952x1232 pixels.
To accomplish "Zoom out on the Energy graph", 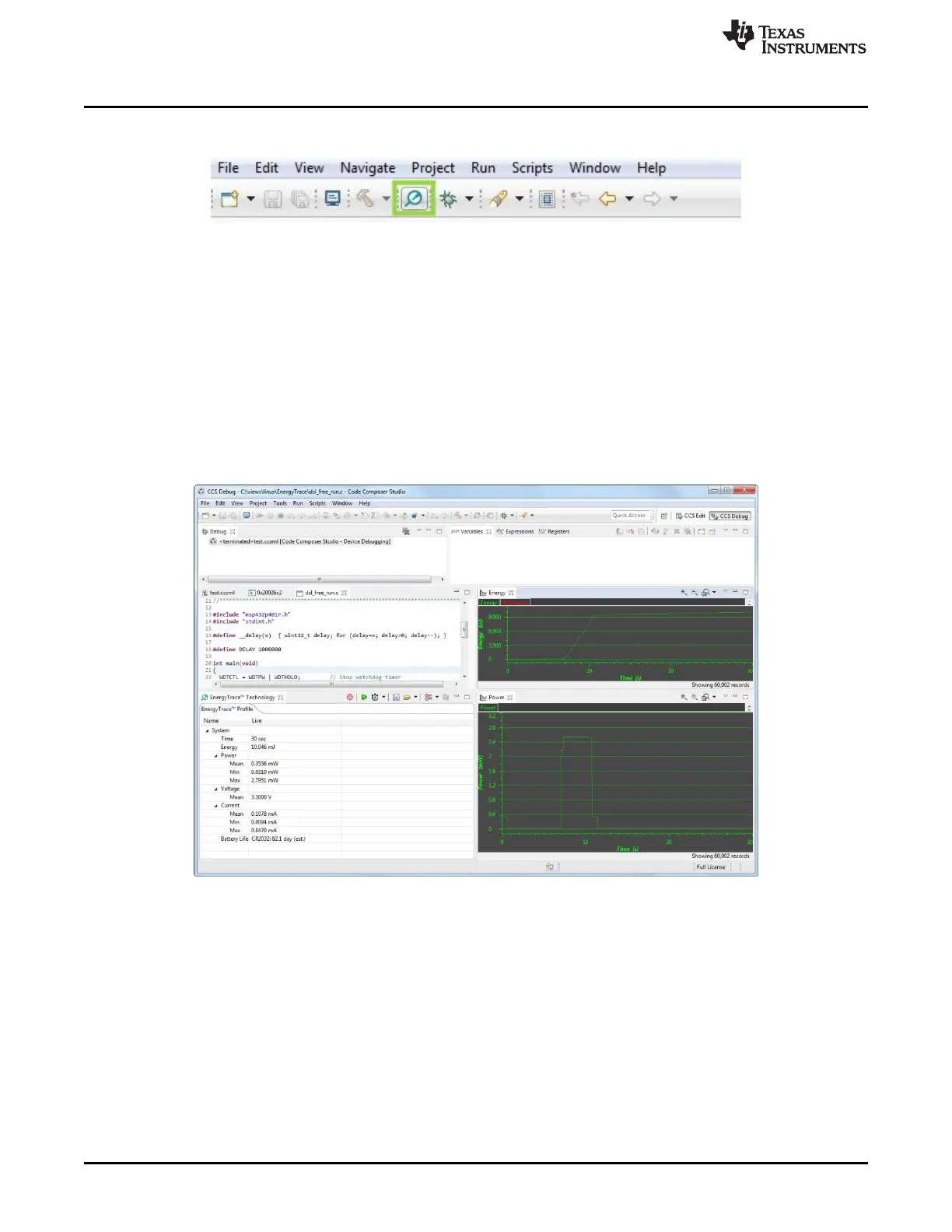I will tap(695, 593).
